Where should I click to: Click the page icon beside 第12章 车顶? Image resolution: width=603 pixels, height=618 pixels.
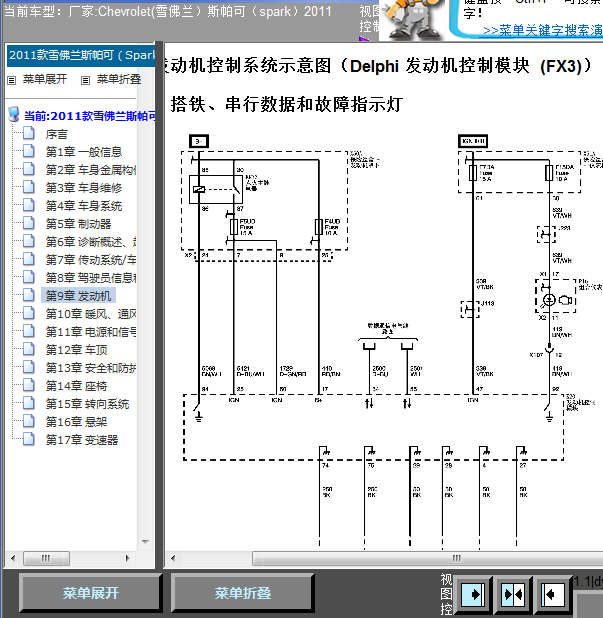(x=29, y=349)
